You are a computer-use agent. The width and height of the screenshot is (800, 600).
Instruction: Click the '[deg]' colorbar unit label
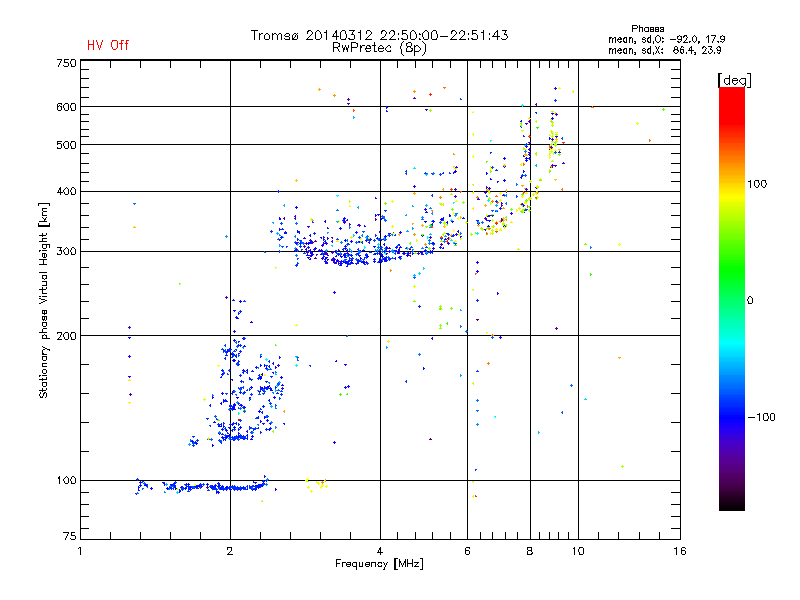[734, 80]
